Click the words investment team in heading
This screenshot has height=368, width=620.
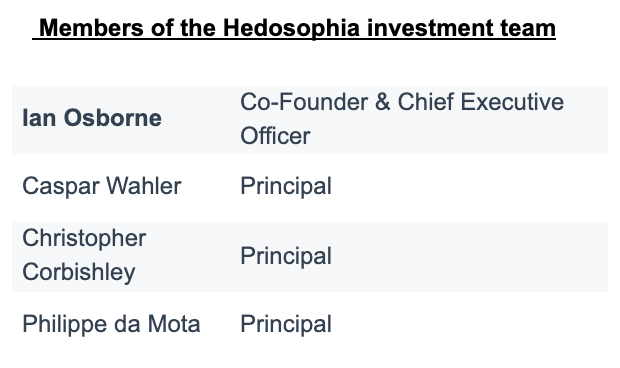pyautogui.click(x=461, y=28)
